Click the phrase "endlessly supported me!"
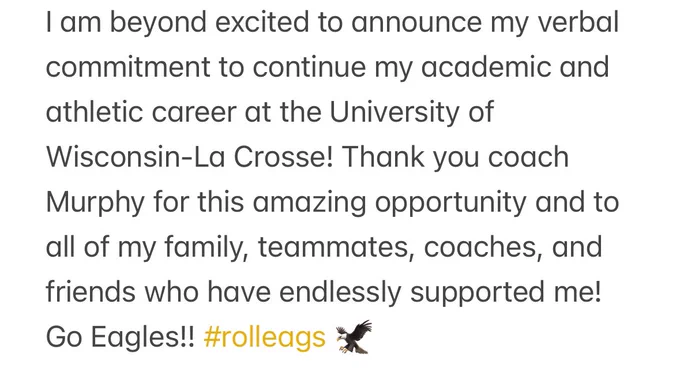680x368 pixels. tap(440, 292)
